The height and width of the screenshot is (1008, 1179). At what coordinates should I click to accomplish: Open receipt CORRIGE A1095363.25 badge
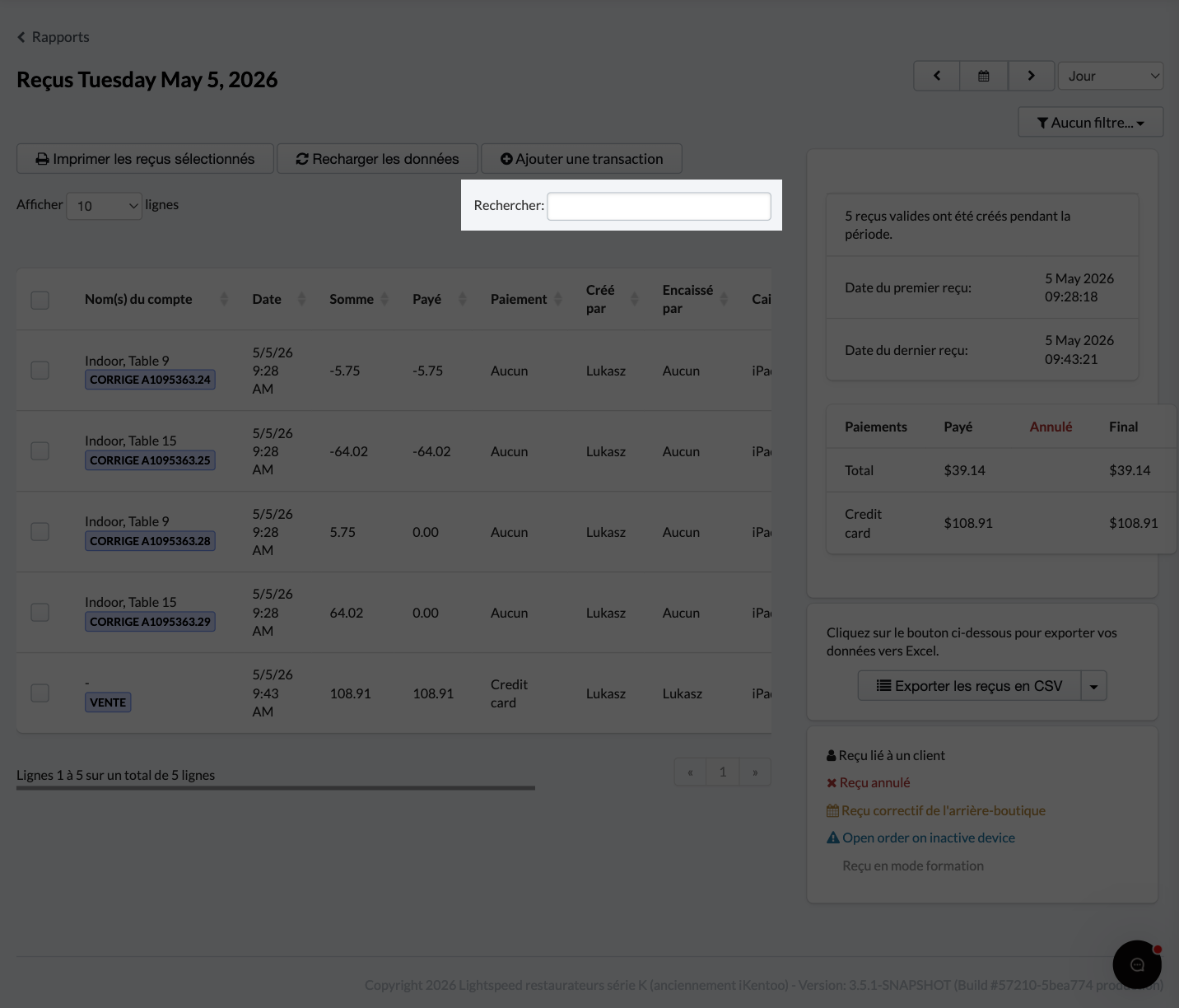pos(150,460)
